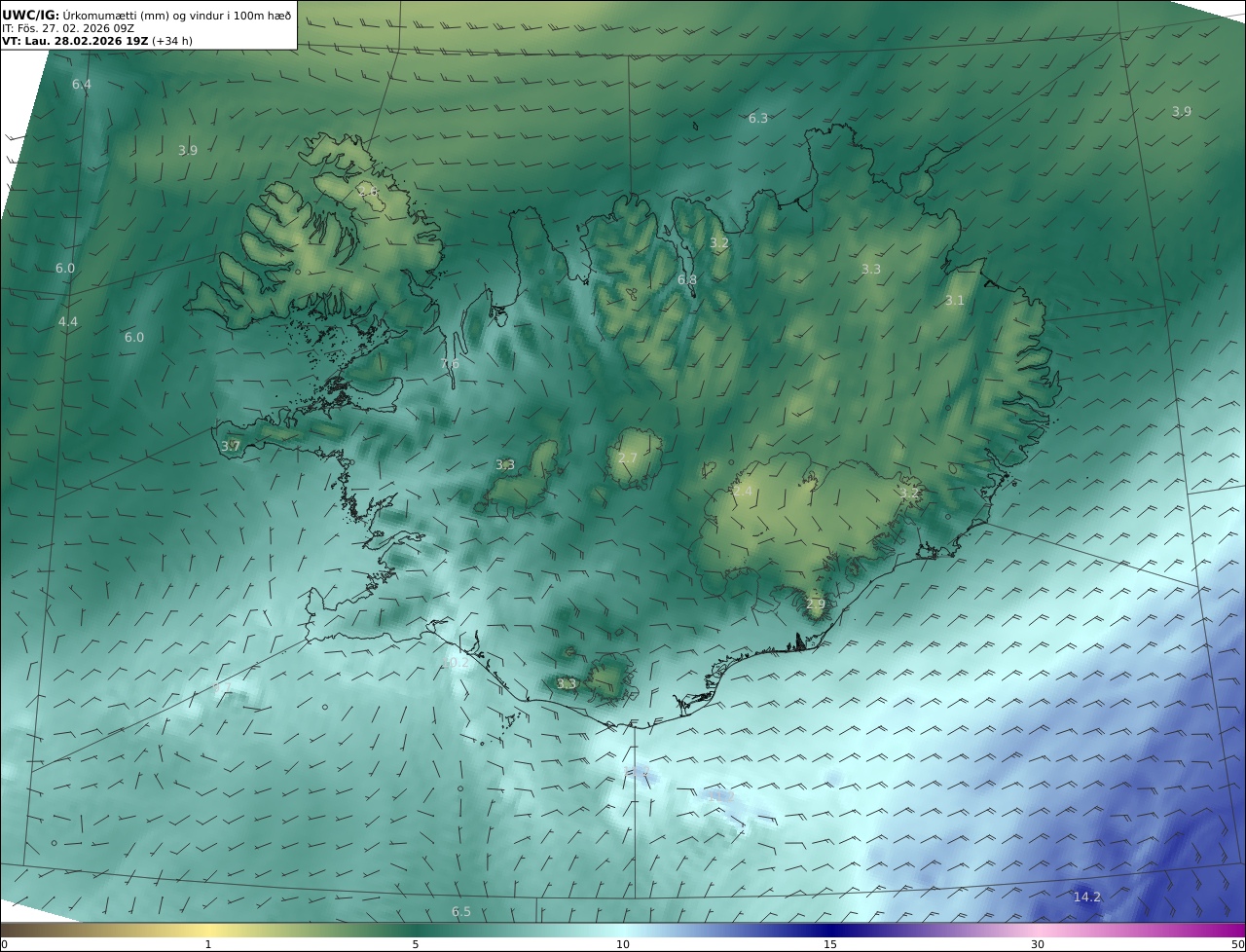The height and width of the screenshot is (952, 1246).
Task: Select the 3.3 value beside Mýrdalsjökull glacier
Action: [567, 684]
